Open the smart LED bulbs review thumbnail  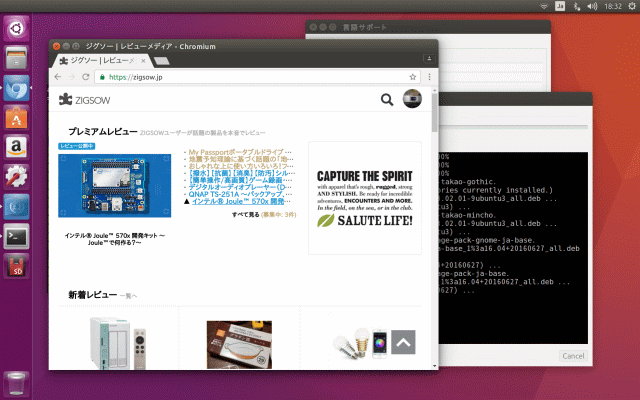[x=359, y=344]
